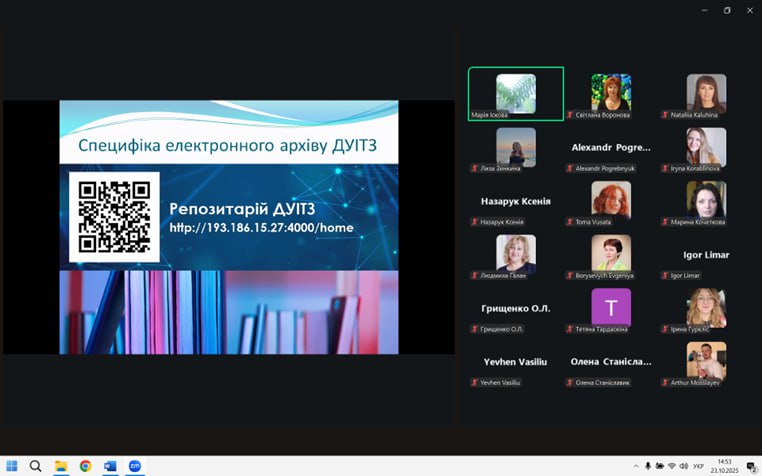Click the purple T avatar tile
762x476 pixels.
(x=611, y=307)
